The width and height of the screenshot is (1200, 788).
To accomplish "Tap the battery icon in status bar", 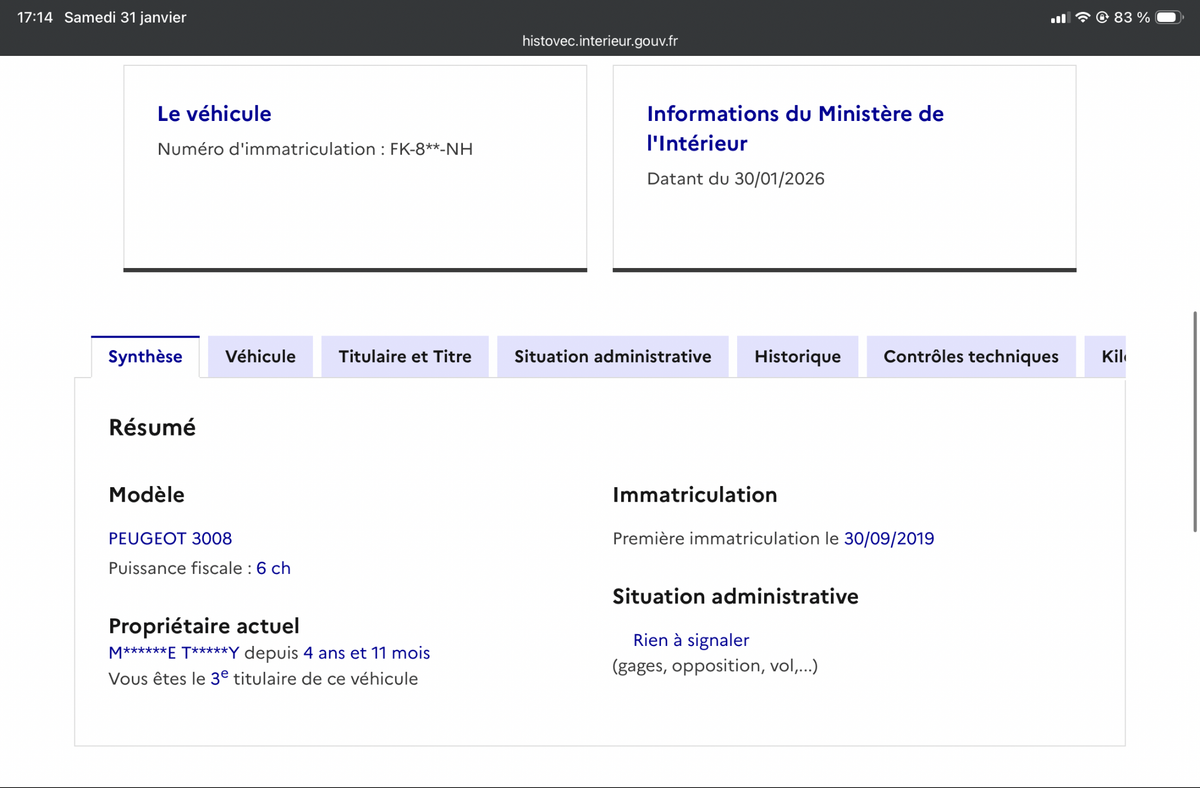I will (1170, 18).
